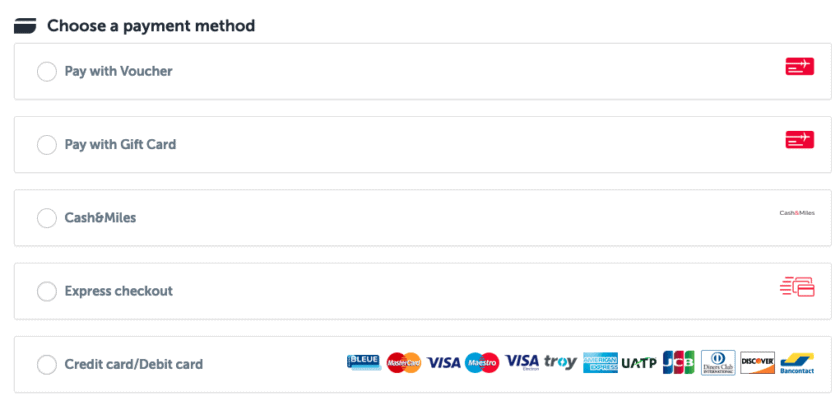Click the red gift card icon
The image size is (840, 401).
coord(799,140)
